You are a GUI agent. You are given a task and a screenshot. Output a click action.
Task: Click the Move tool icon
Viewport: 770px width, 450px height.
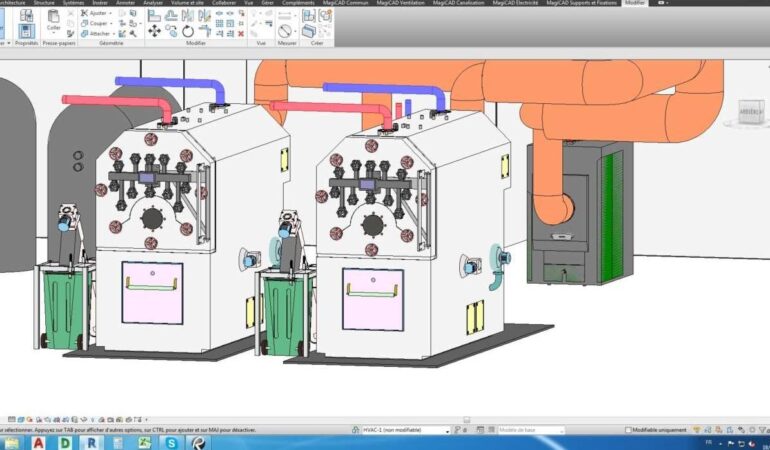(154, 32)
